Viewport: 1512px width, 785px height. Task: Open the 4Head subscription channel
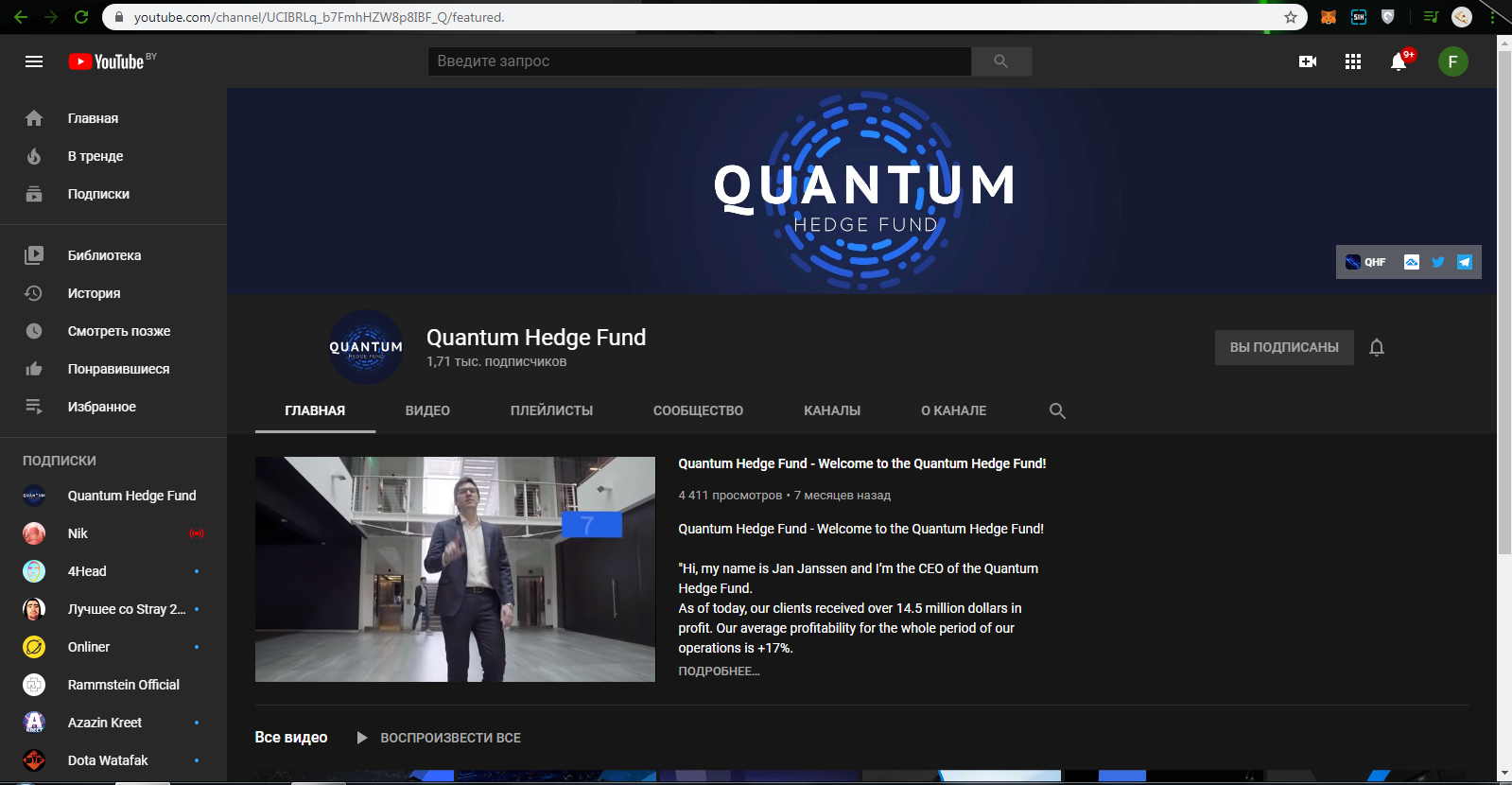coord(113,571)
